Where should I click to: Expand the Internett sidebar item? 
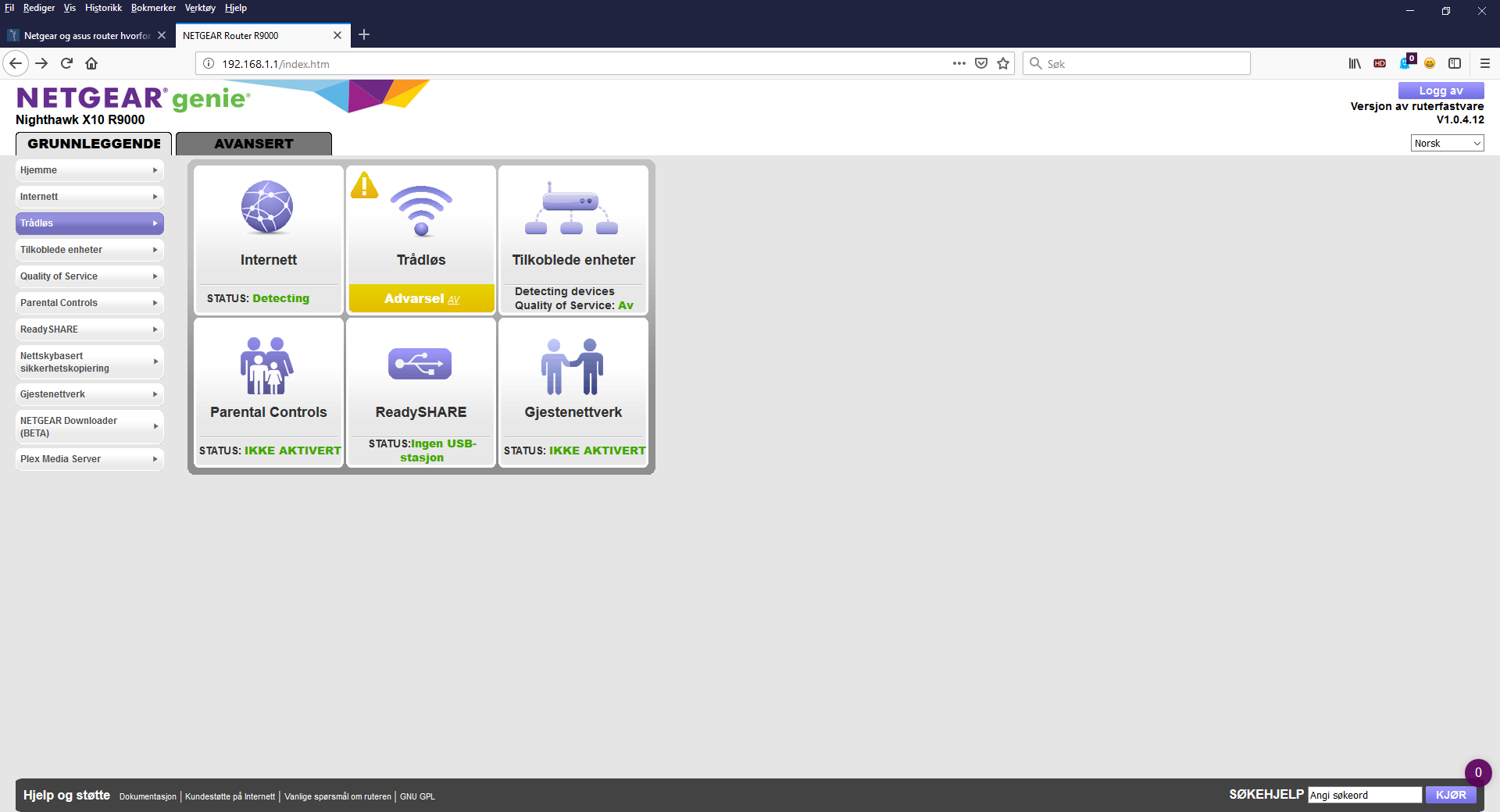(x=90, y=197)
